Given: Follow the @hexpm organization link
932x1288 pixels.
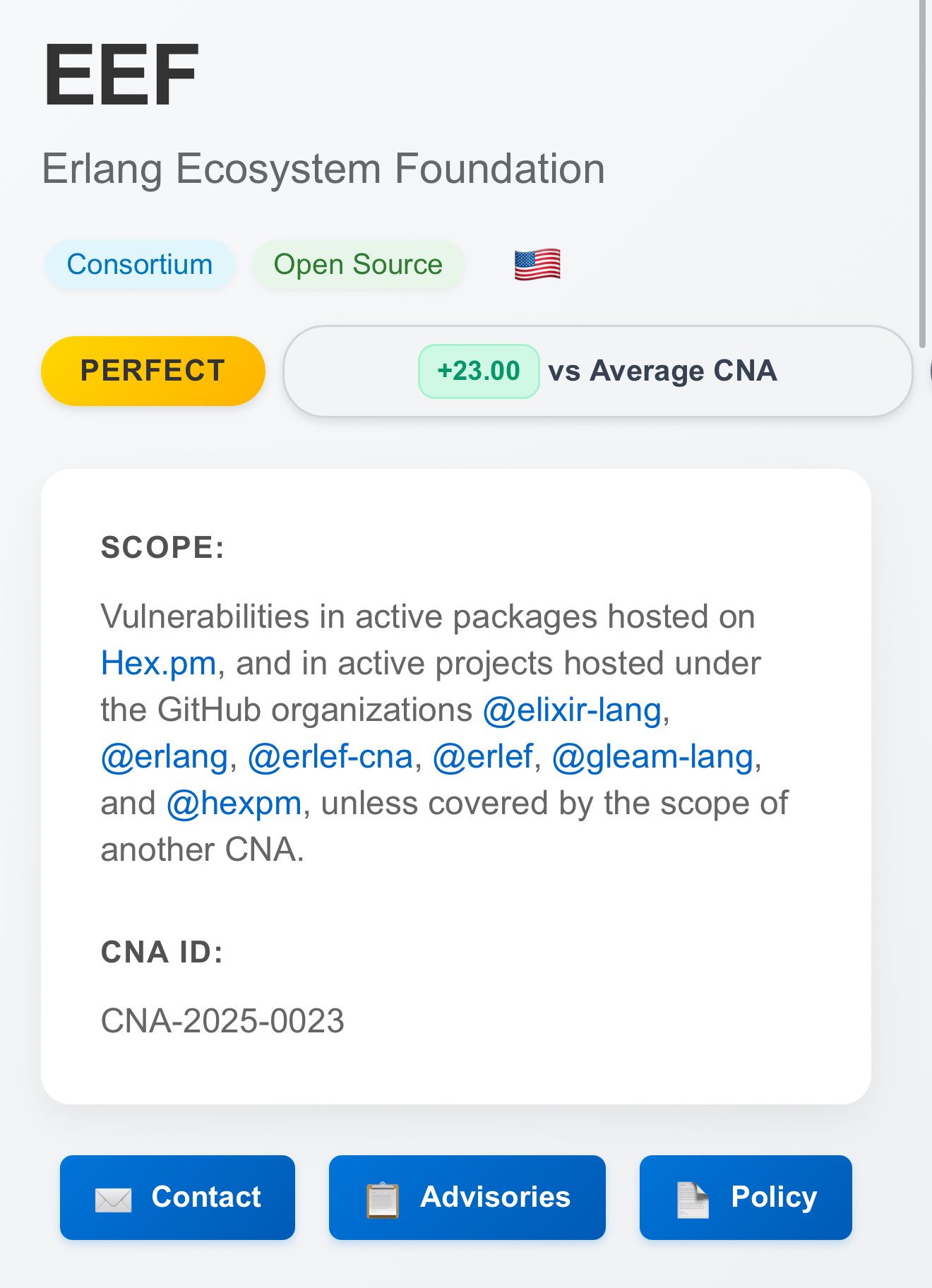Looking at the screenshot, I should pos(234,804).
